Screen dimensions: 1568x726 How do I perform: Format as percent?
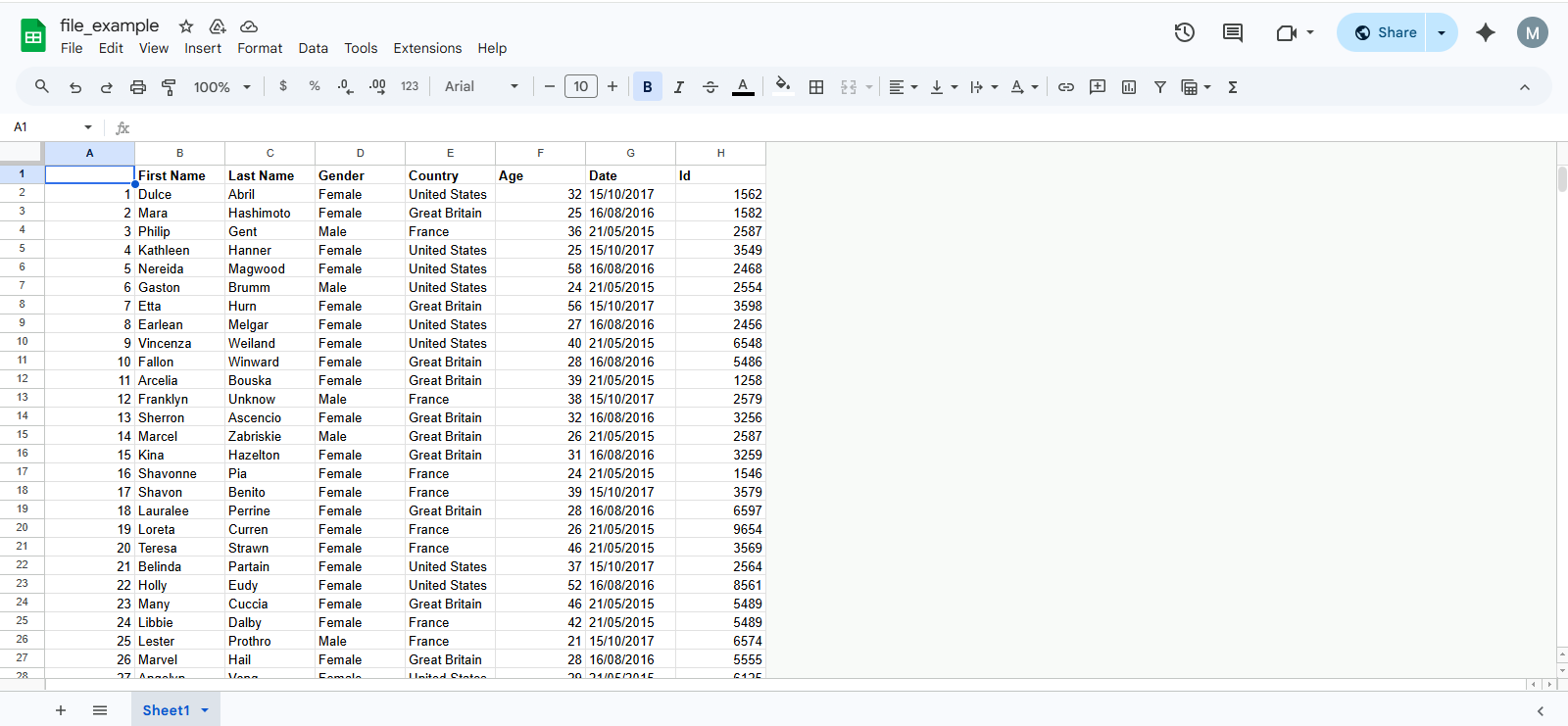tap(315, 86)
